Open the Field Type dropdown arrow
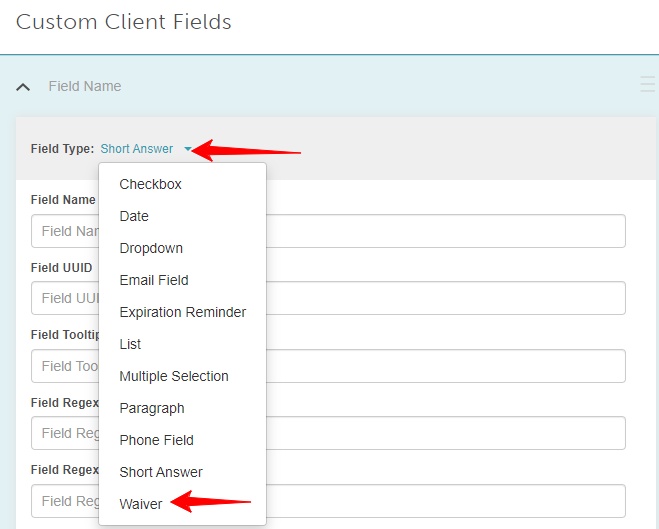659x529 pixels. (187, 149)
